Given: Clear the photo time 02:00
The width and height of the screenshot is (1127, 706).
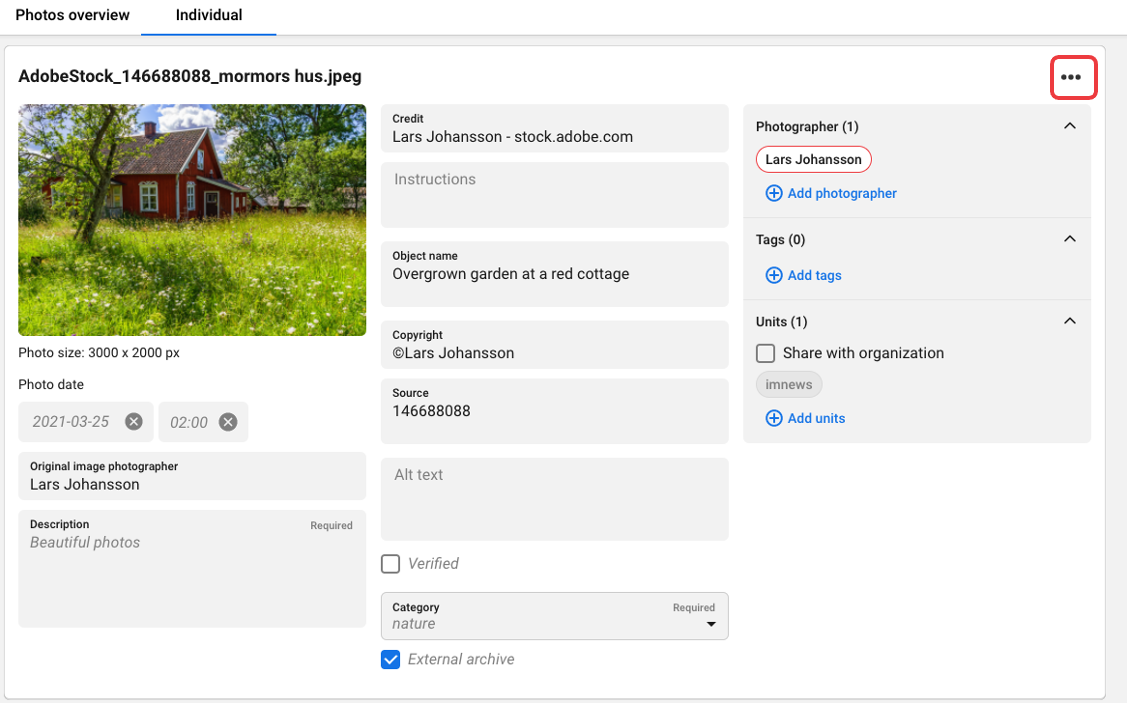Looking at the screenshot, I should coord(228,422).
